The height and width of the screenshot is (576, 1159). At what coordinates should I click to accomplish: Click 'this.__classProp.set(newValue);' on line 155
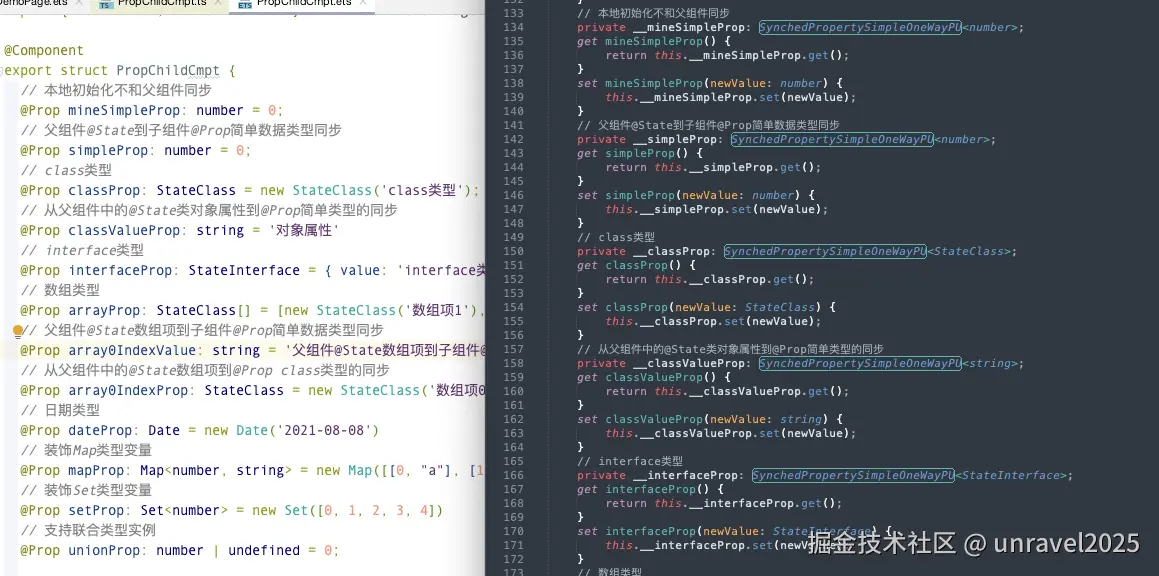713,321
